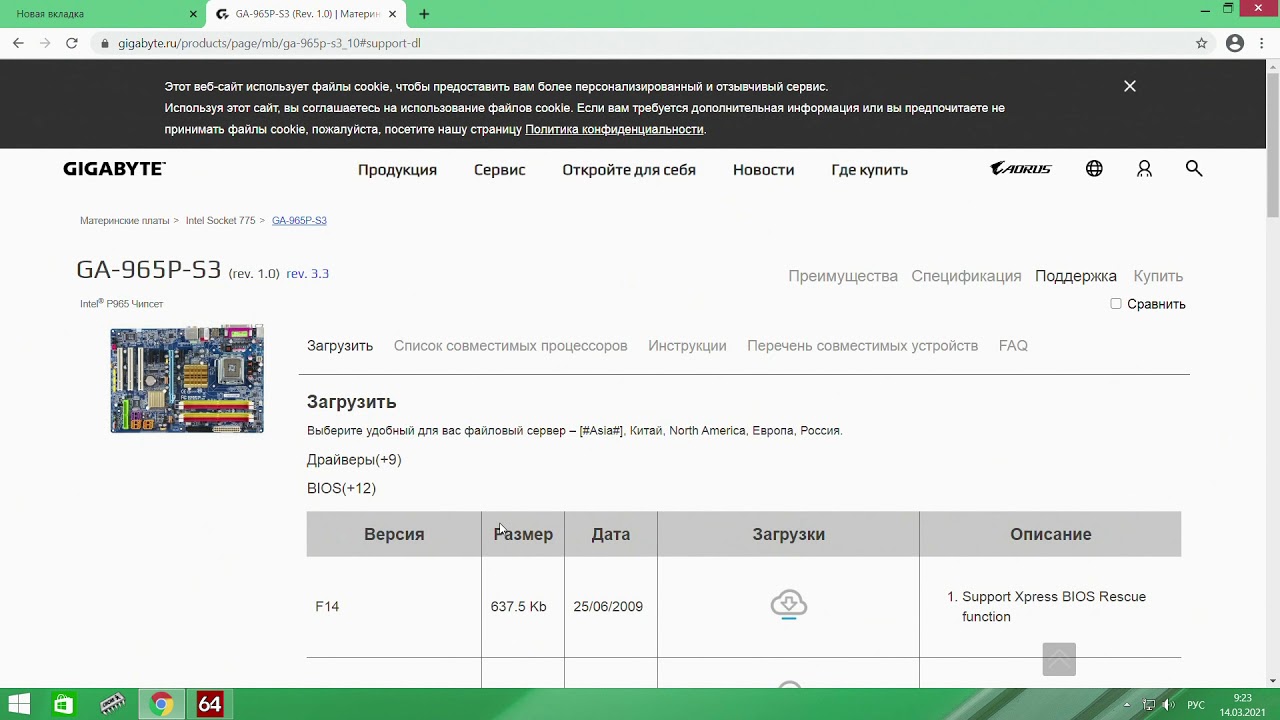Show hidden tray icons chevron
The height and width of the screenshot is (720, 1280).
click(1127, 705)
